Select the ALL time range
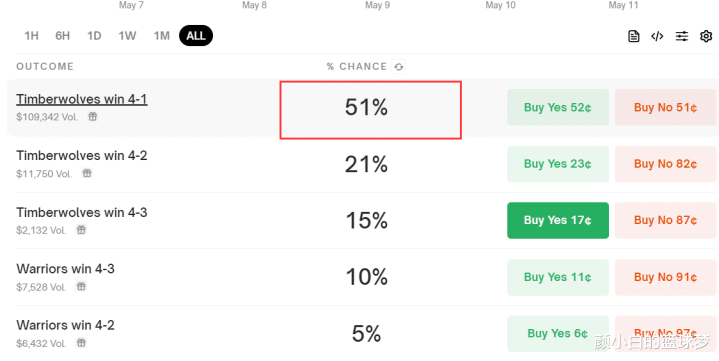 (x=196, y=36)
